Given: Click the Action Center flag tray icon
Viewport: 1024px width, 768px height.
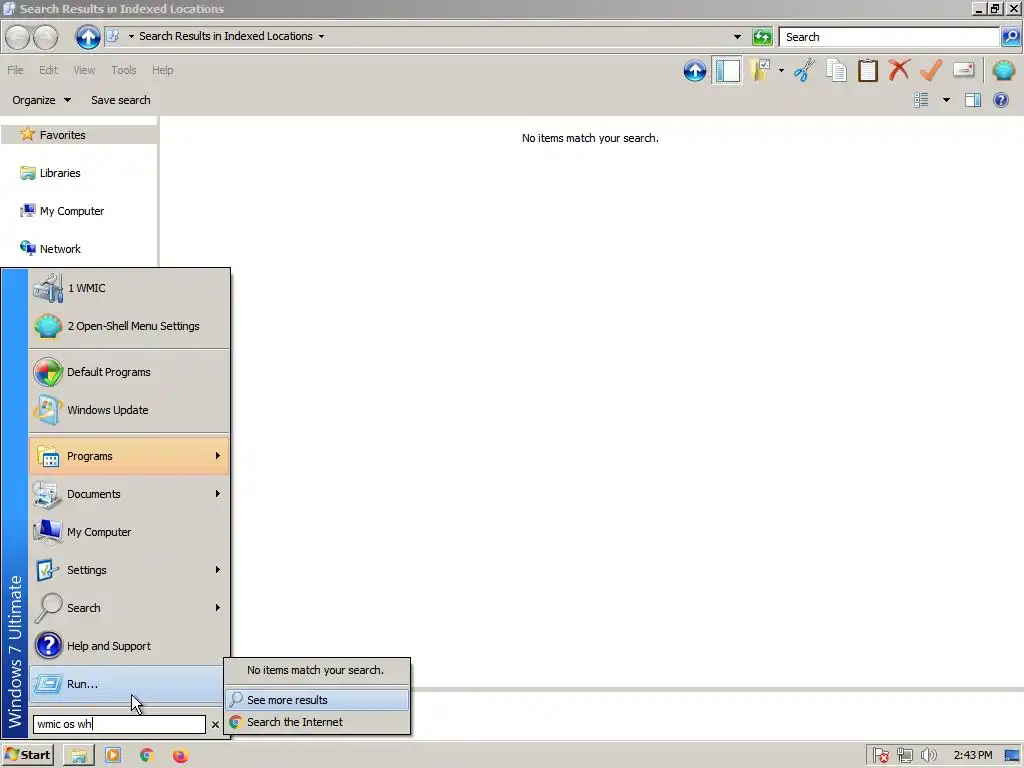Looking at the screenshot, I should tap(880, 756).
